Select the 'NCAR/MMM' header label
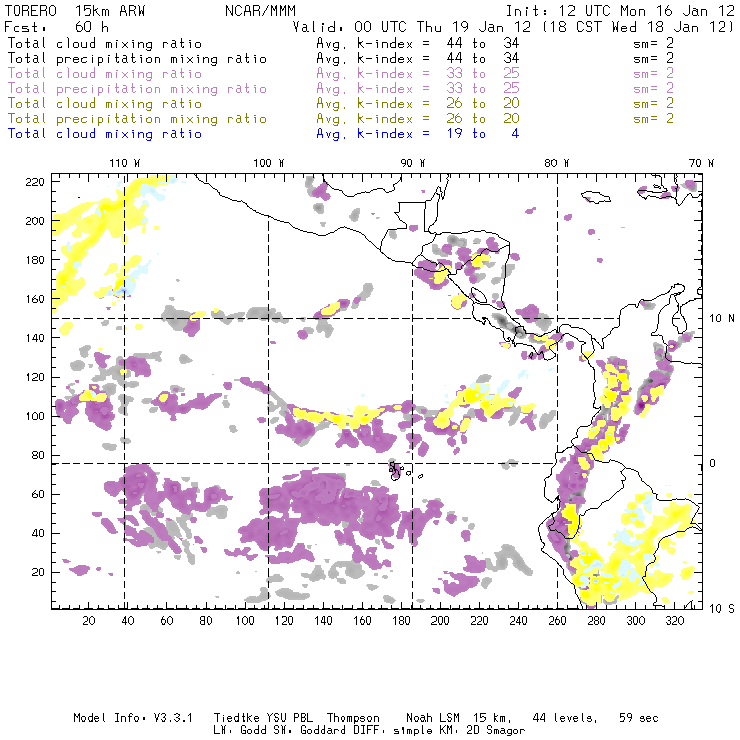The height and width of the screenshot is (740, 740). tap(260, 11)
